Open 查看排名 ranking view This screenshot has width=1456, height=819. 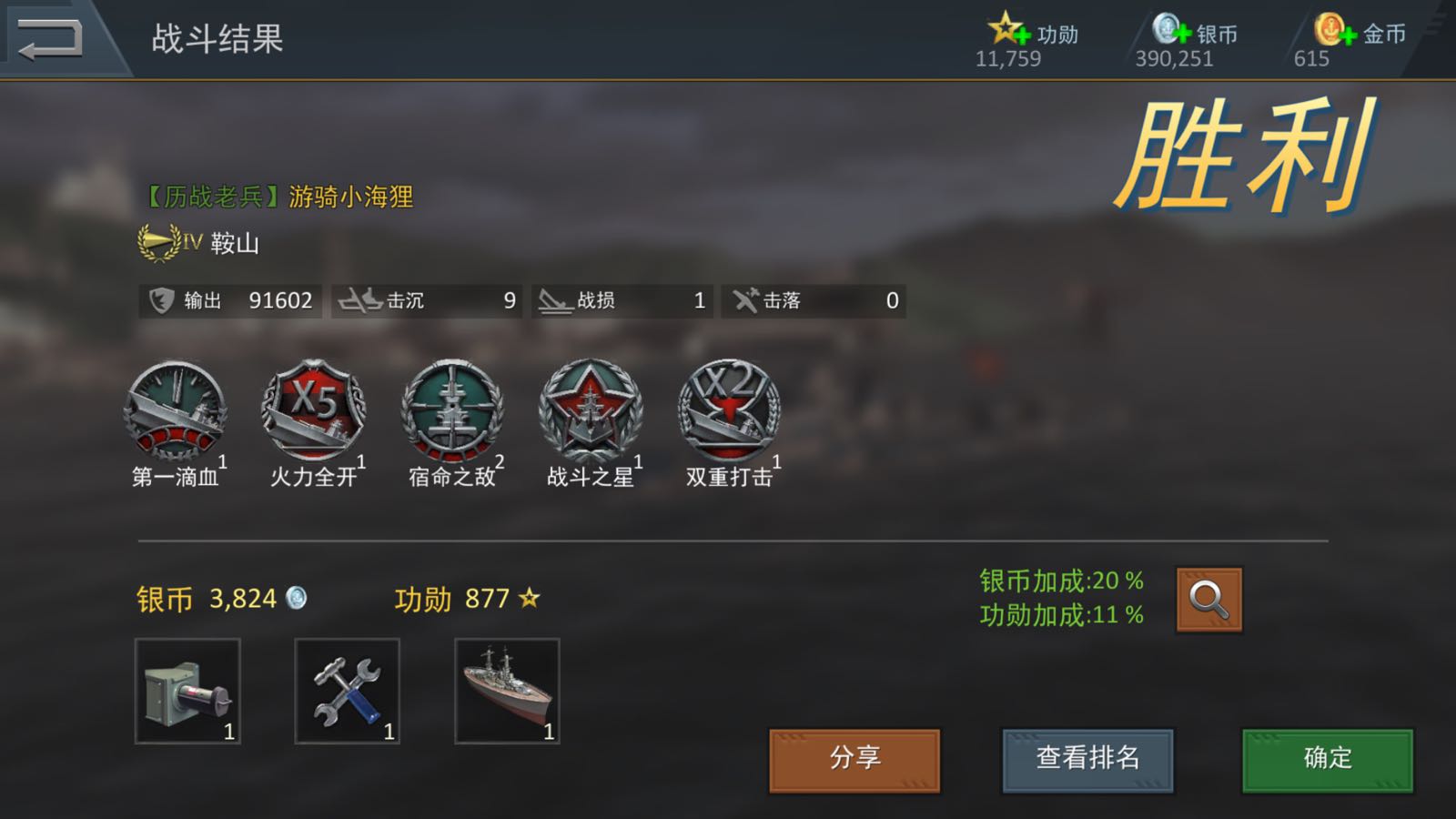click(1087, 760)
